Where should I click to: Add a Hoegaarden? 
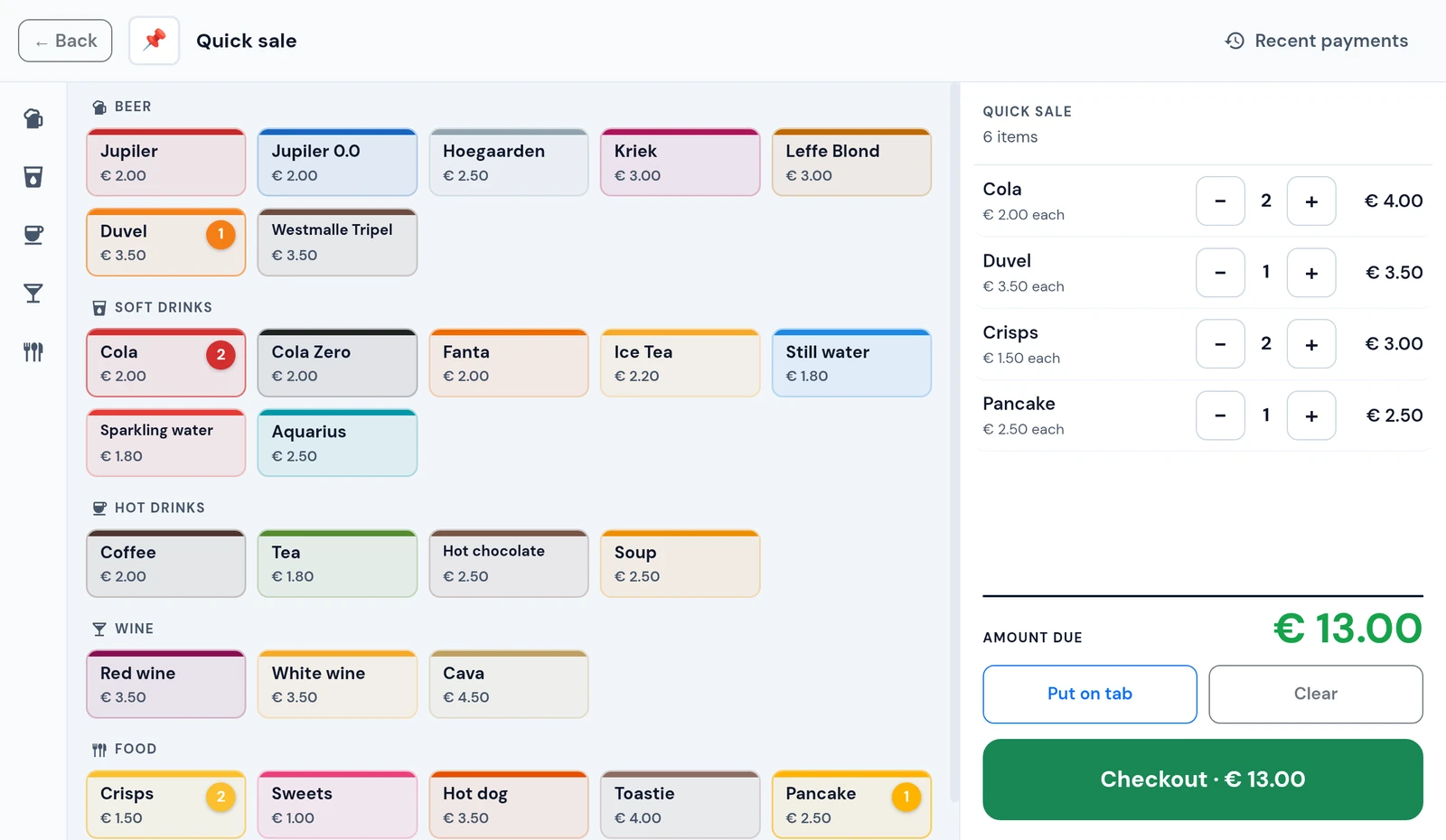(x=509, y=163)
